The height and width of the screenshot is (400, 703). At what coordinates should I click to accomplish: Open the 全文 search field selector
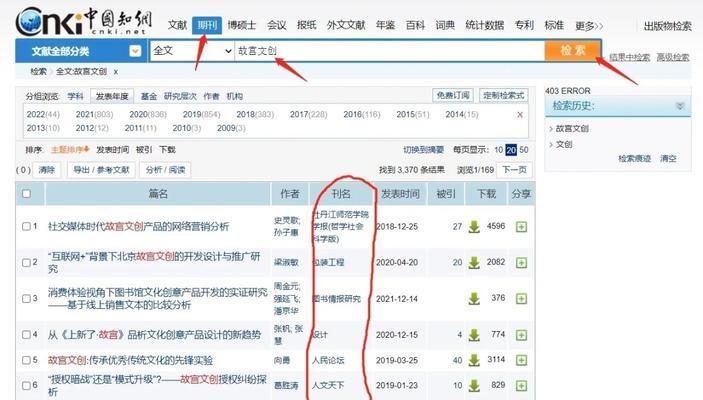[x=191, y=51]
